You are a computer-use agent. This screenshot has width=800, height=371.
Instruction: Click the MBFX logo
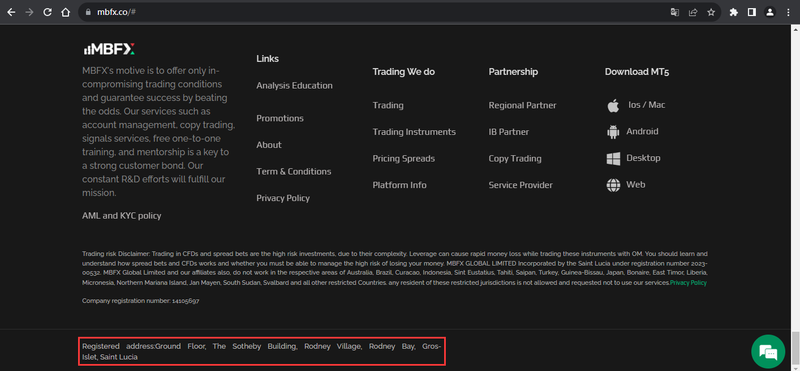(109, 50)
